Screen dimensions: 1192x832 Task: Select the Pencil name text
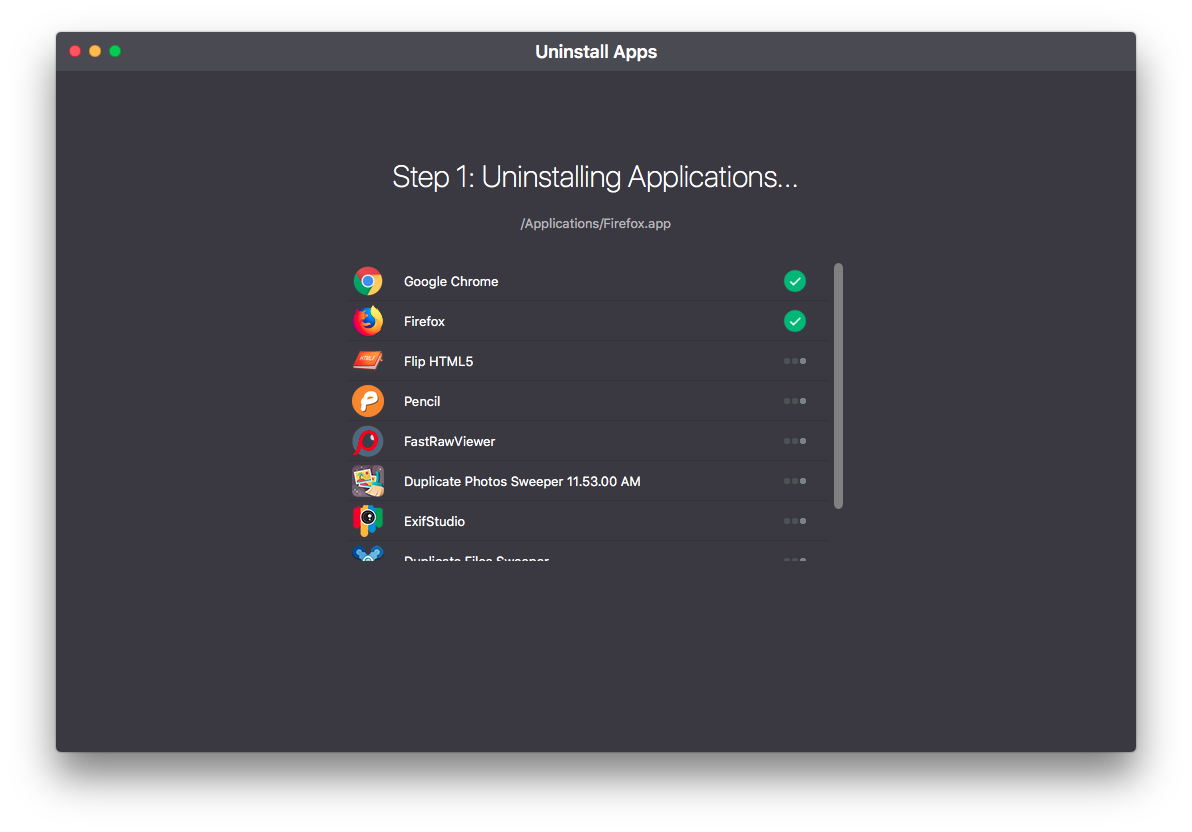pos(422,402)
